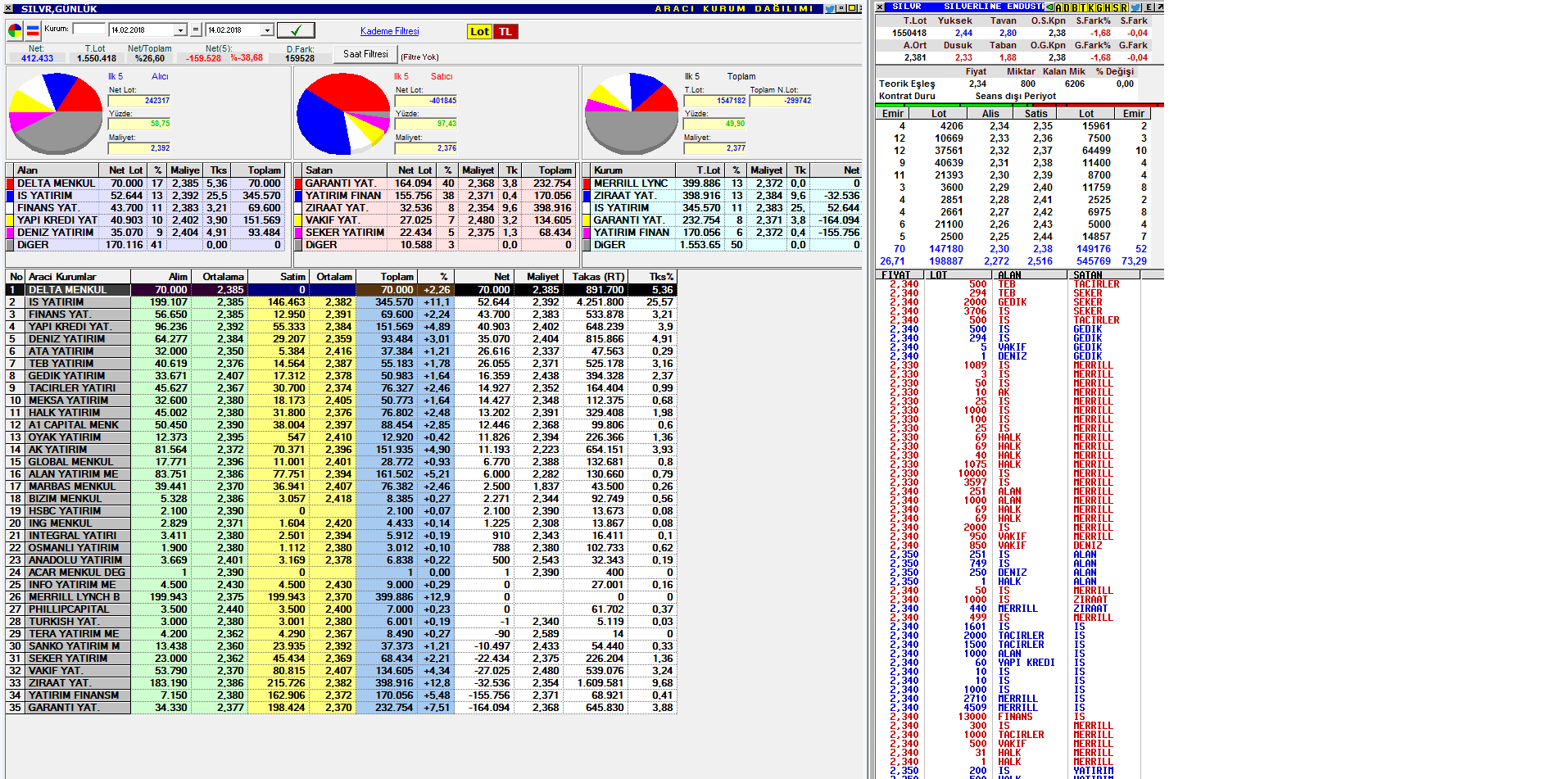Sort by 'Araci Kurumlar' column header

point(77,277)
